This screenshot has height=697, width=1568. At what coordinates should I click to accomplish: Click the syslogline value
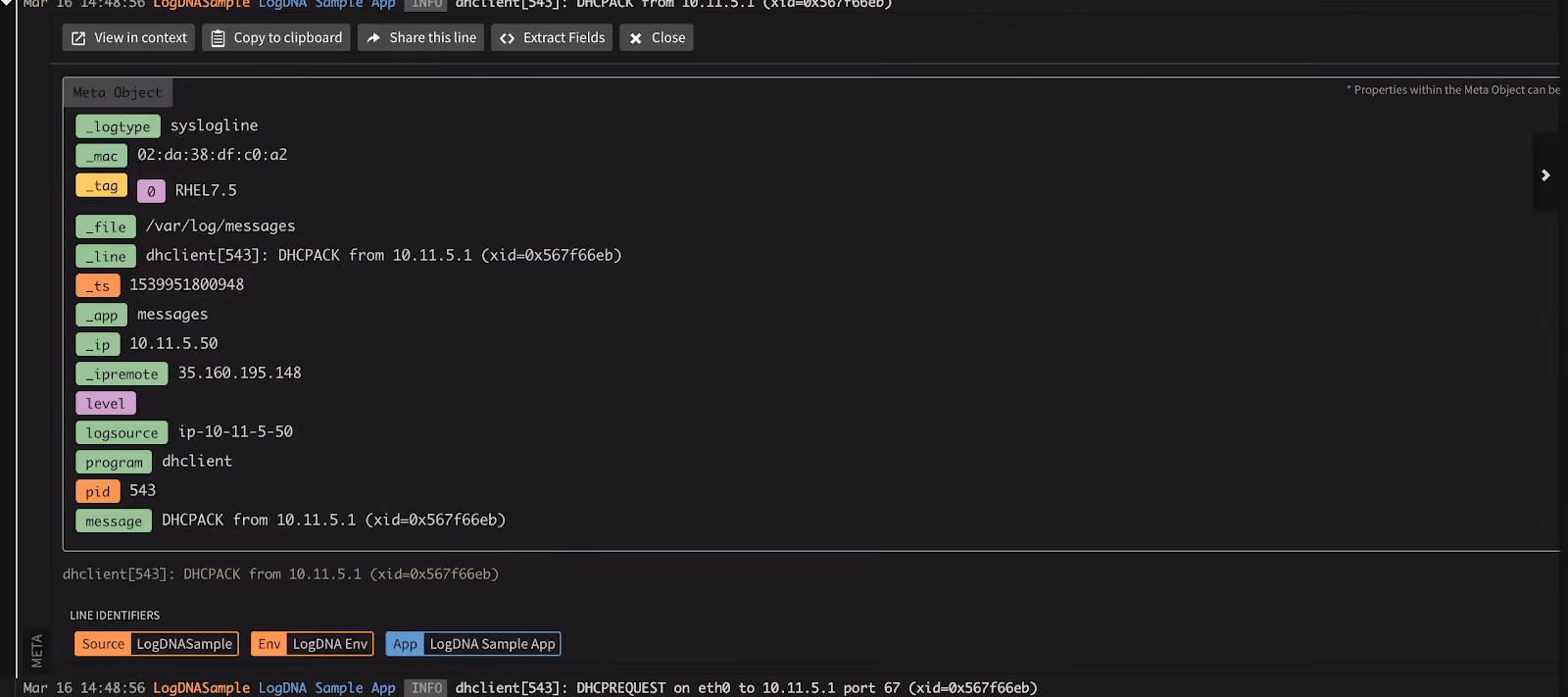click(x=215, y=125)
